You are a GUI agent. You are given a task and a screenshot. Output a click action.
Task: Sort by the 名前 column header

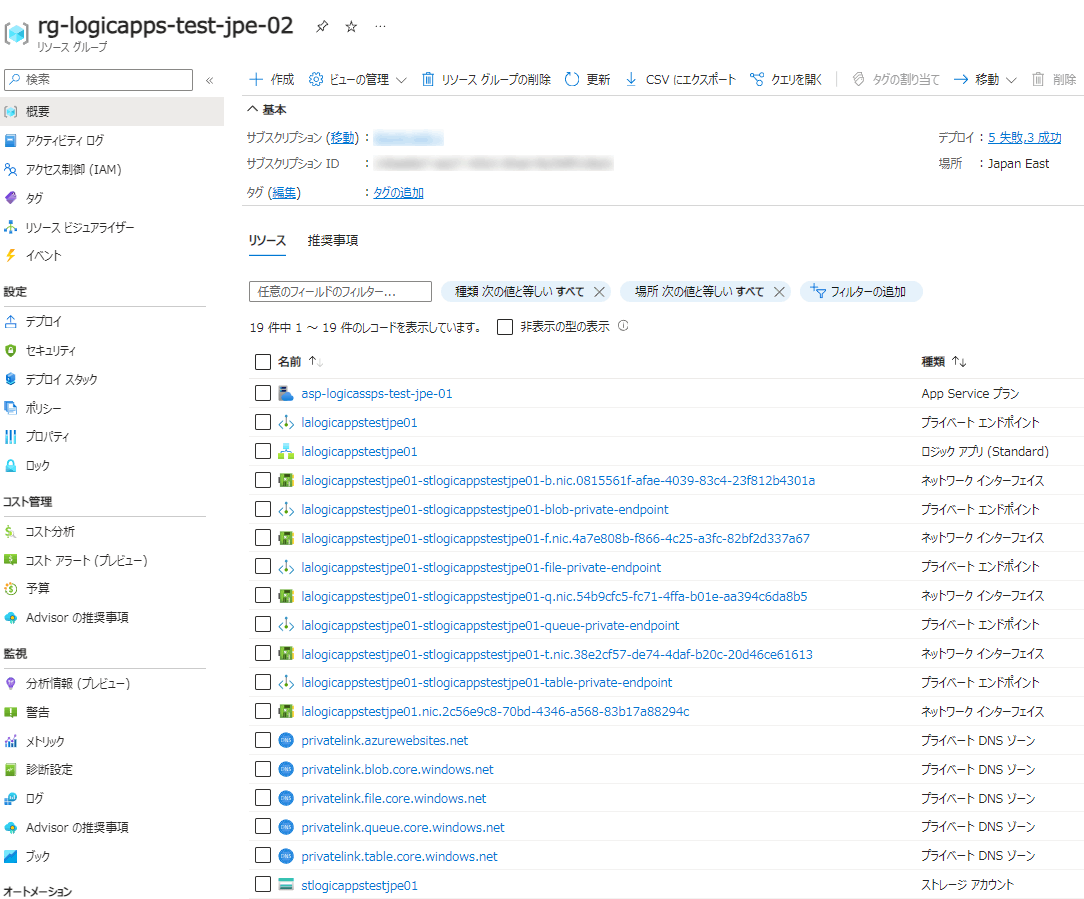coord(300,362)
